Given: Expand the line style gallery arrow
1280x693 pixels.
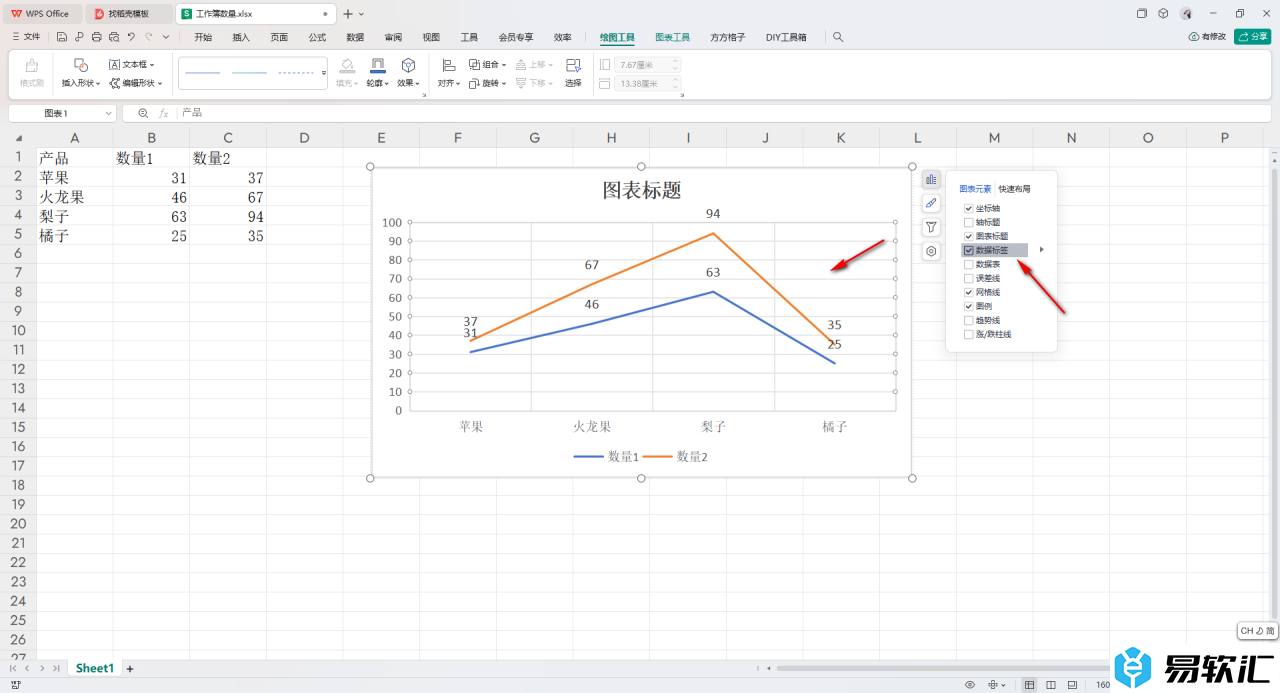Looking at the screenshot, I should pyautogui.click(x=323, y=73).
